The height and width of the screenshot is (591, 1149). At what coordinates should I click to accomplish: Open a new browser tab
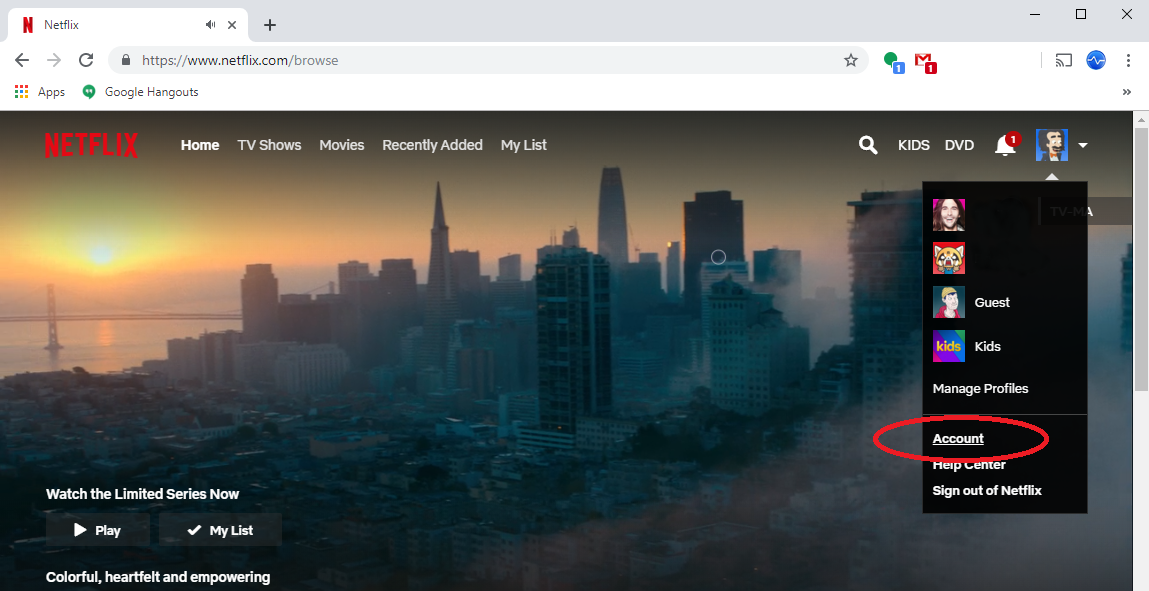pos(270,25)
